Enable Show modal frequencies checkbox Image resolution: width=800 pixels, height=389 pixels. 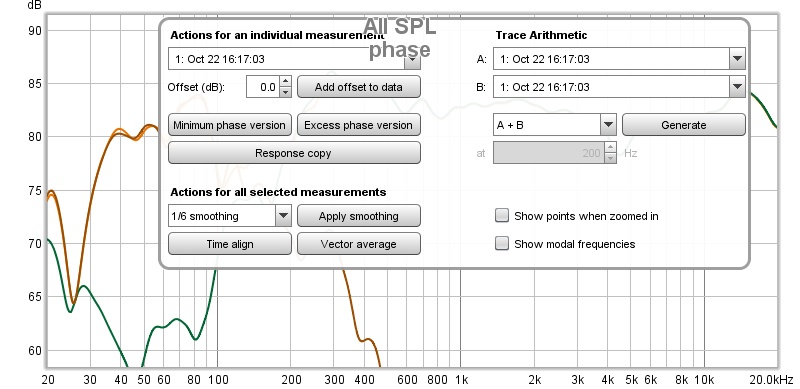(502, 244)
